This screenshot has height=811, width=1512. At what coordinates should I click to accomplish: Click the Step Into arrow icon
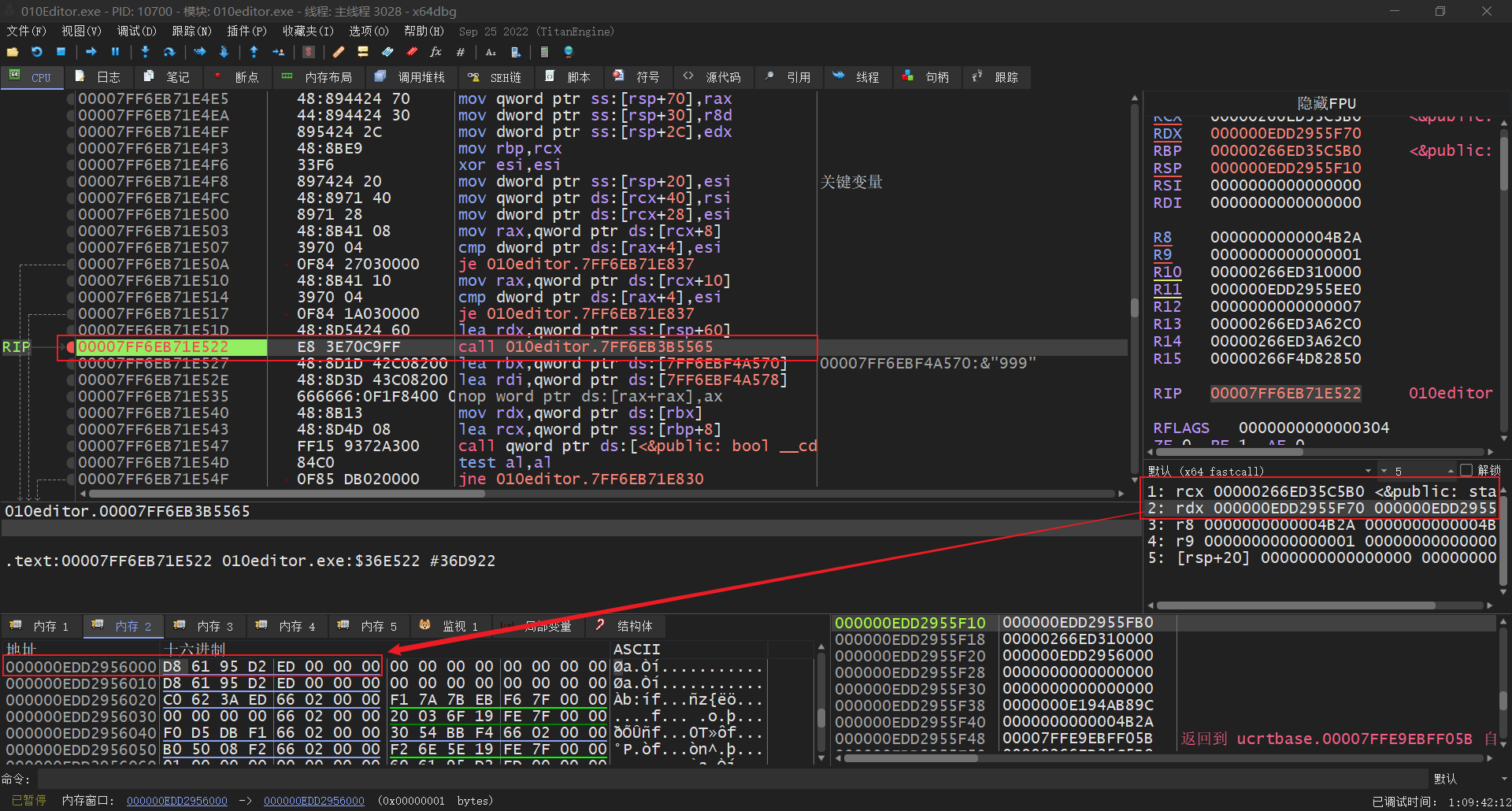point(145,52)
